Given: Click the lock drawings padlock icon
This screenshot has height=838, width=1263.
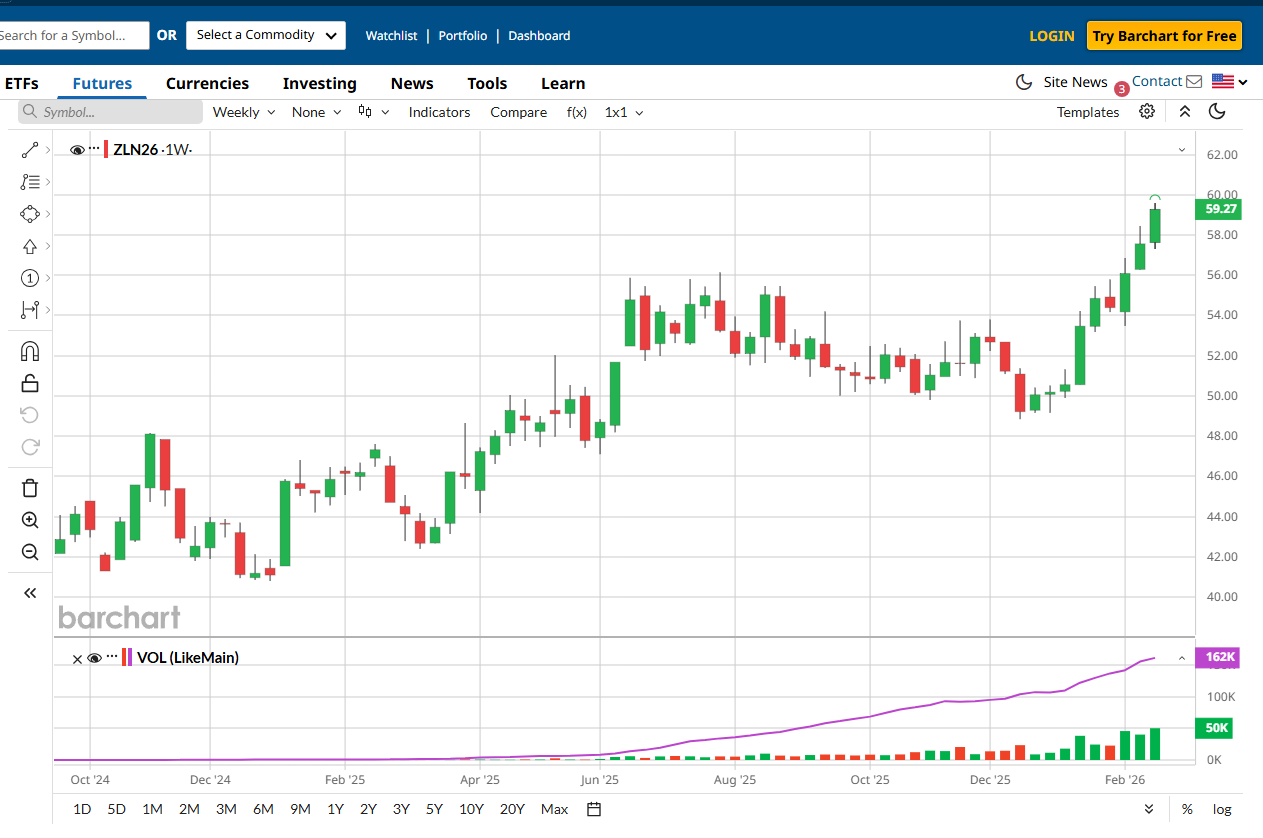Looking at the screenshot, I should point(30,383).
